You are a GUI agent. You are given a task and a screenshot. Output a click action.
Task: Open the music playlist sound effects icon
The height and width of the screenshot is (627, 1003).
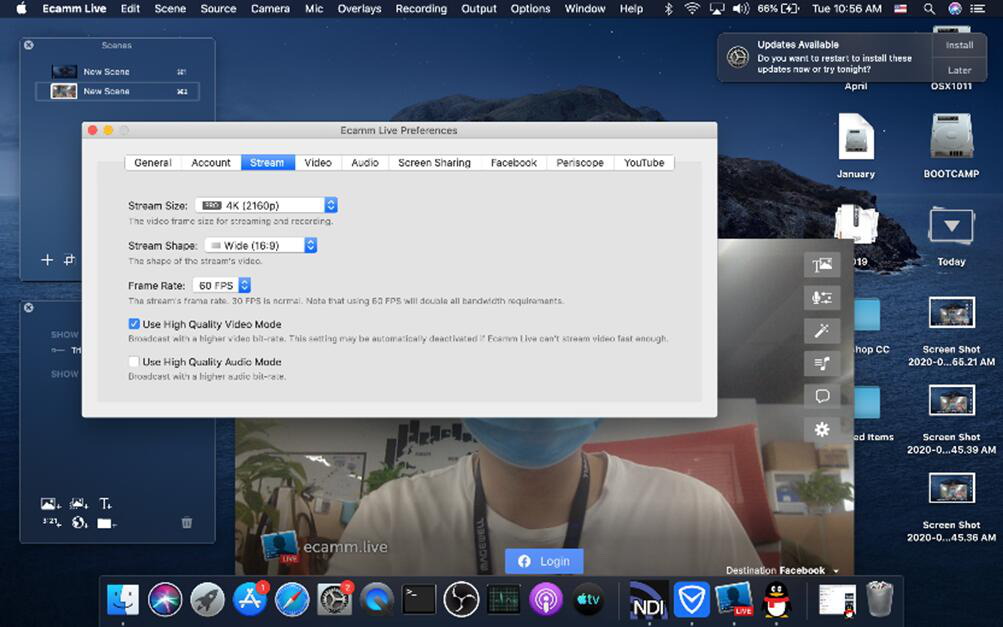(822, 364)
